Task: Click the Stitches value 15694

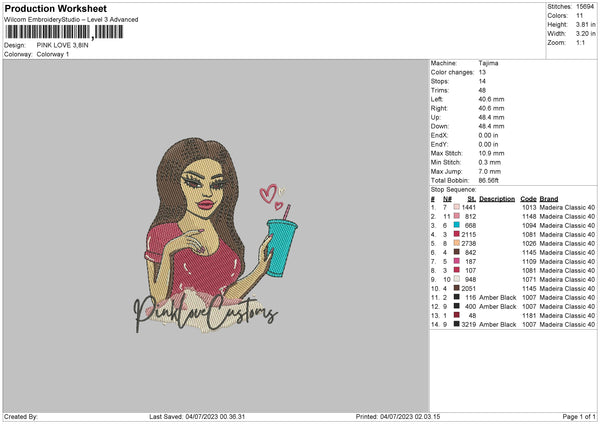Action: click(x=585, y=7)
